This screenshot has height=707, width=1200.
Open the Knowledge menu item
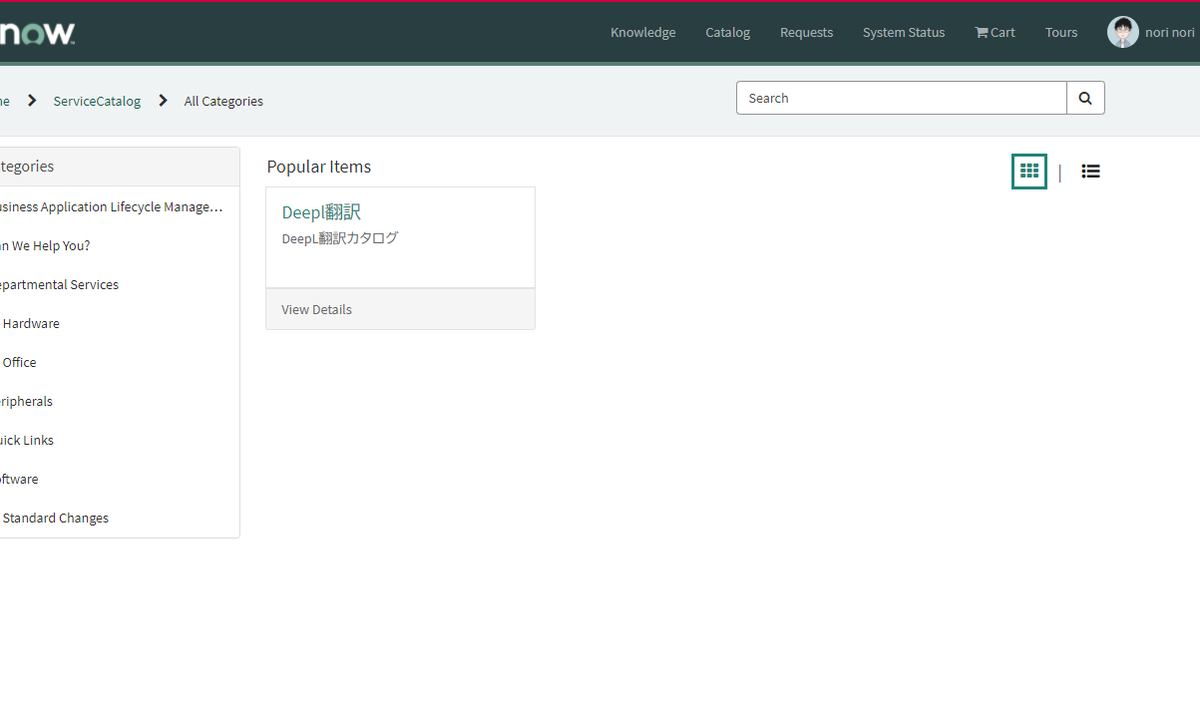click(643, 32)
